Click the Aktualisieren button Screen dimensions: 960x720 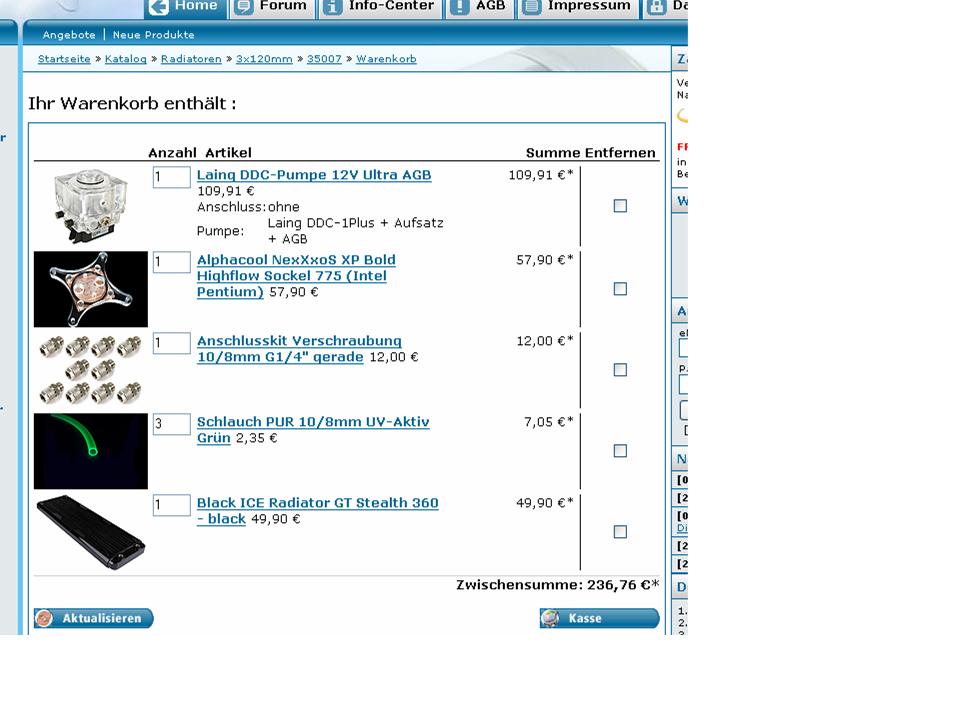pyautogui.click(x=94, y=618)
